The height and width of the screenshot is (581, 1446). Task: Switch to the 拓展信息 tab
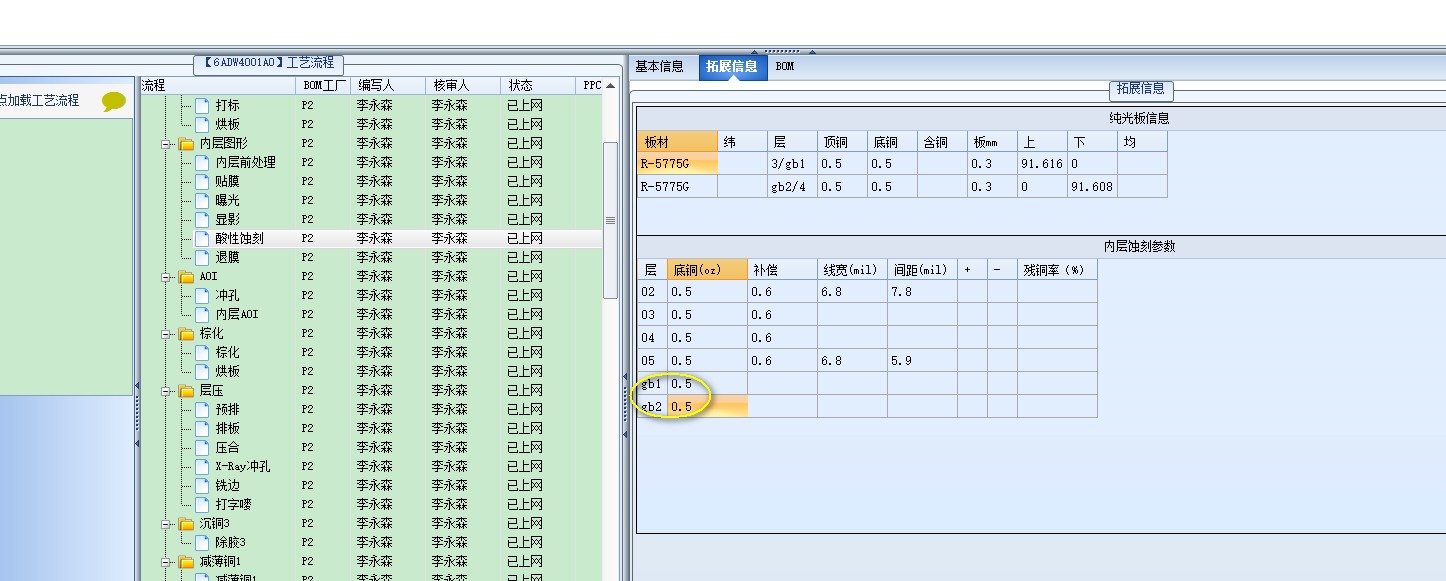(x=732, y=67)
